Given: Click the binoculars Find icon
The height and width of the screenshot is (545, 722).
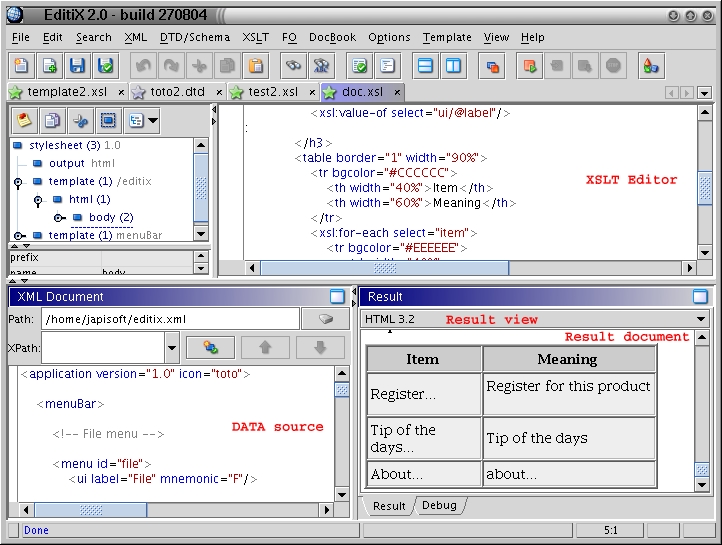Looking at the screenshot, I should pyautogui.click(x=292, y=66).
